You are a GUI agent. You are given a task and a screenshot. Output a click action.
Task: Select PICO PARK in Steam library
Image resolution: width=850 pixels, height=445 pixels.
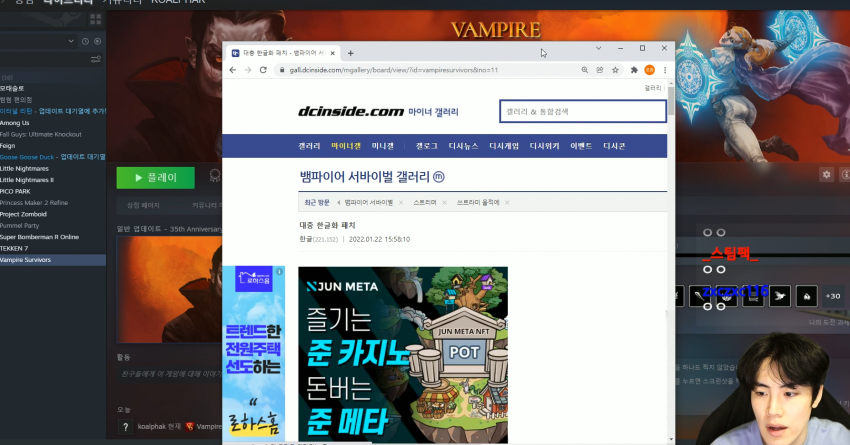point(15,191)
